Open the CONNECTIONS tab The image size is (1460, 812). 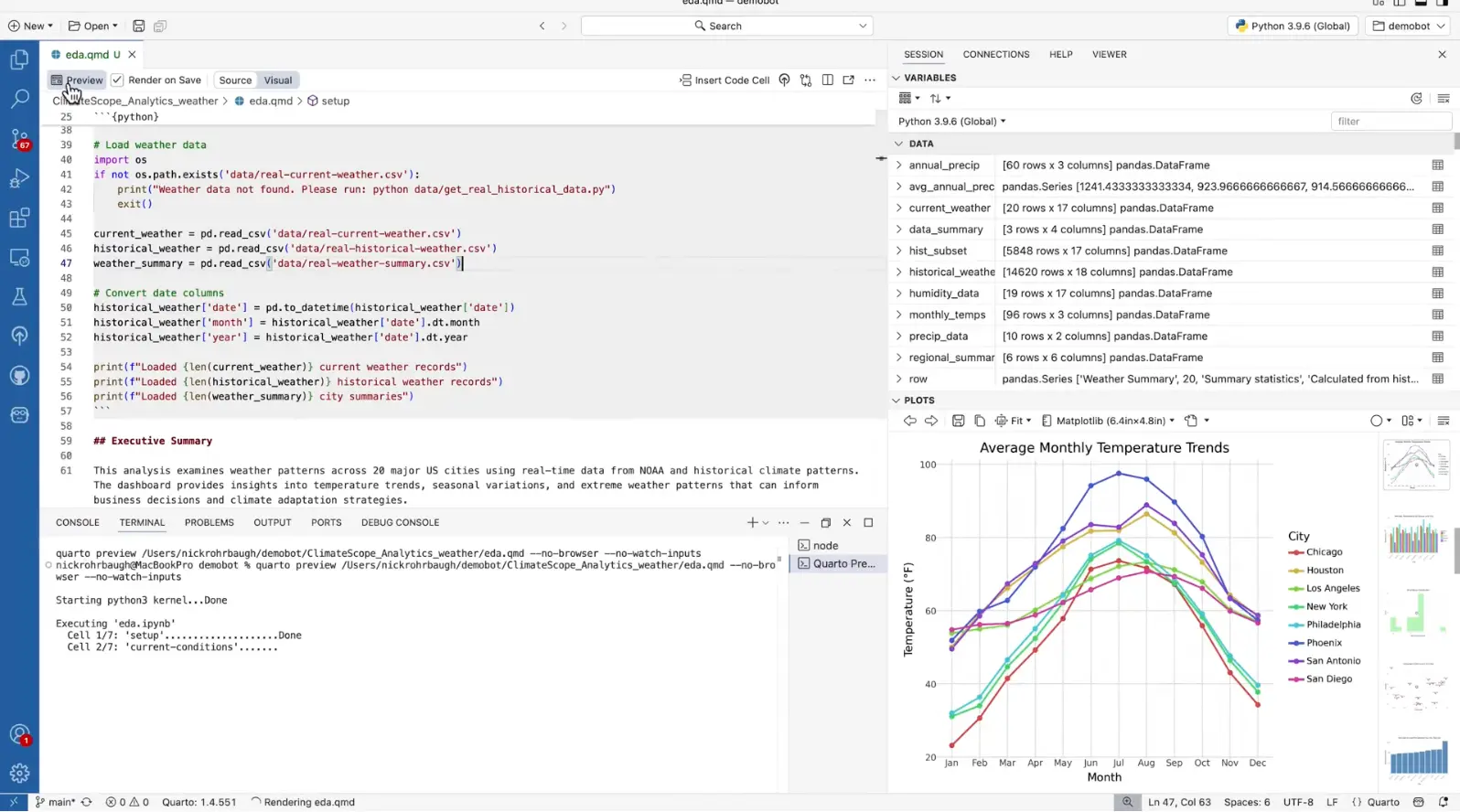pos(995,55)
